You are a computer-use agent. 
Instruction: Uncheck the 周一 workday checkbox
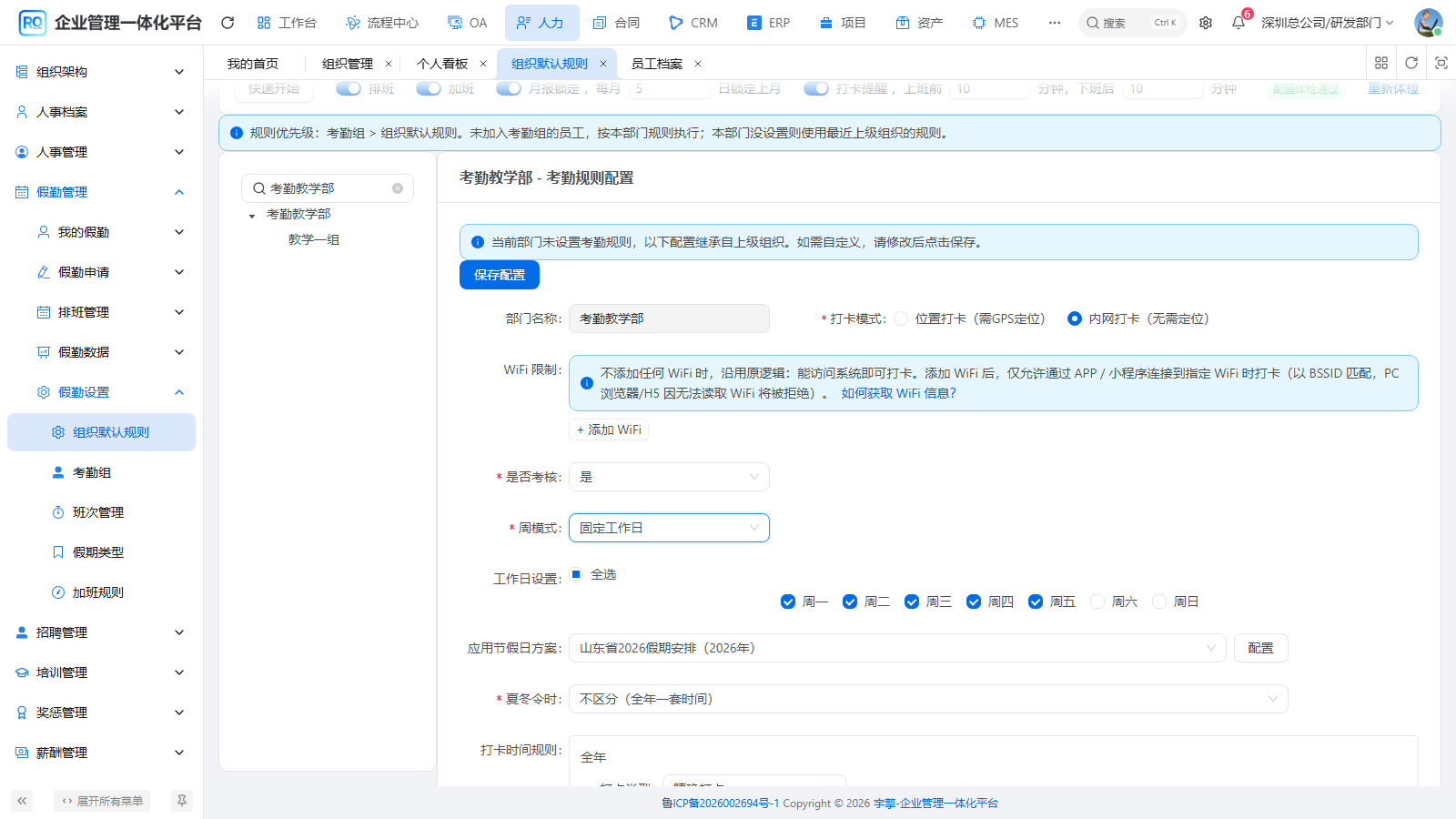[788, 602]
